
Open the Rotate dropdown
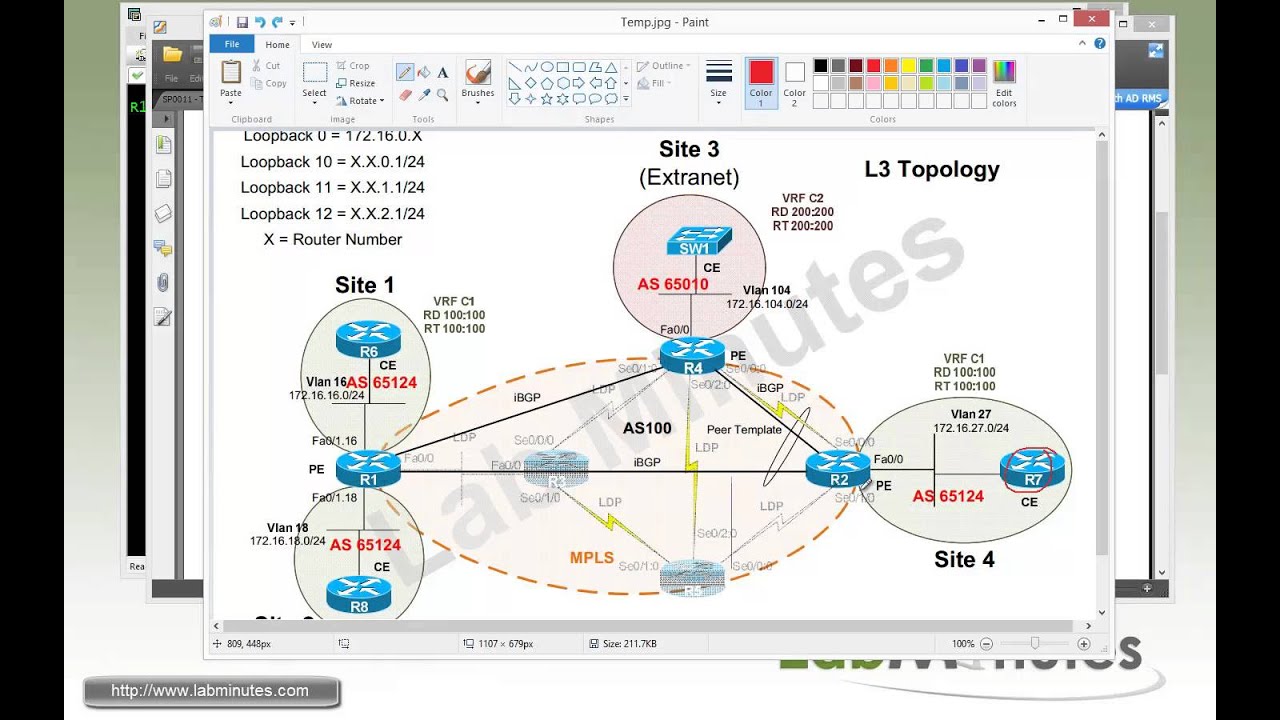coord(360,101)
